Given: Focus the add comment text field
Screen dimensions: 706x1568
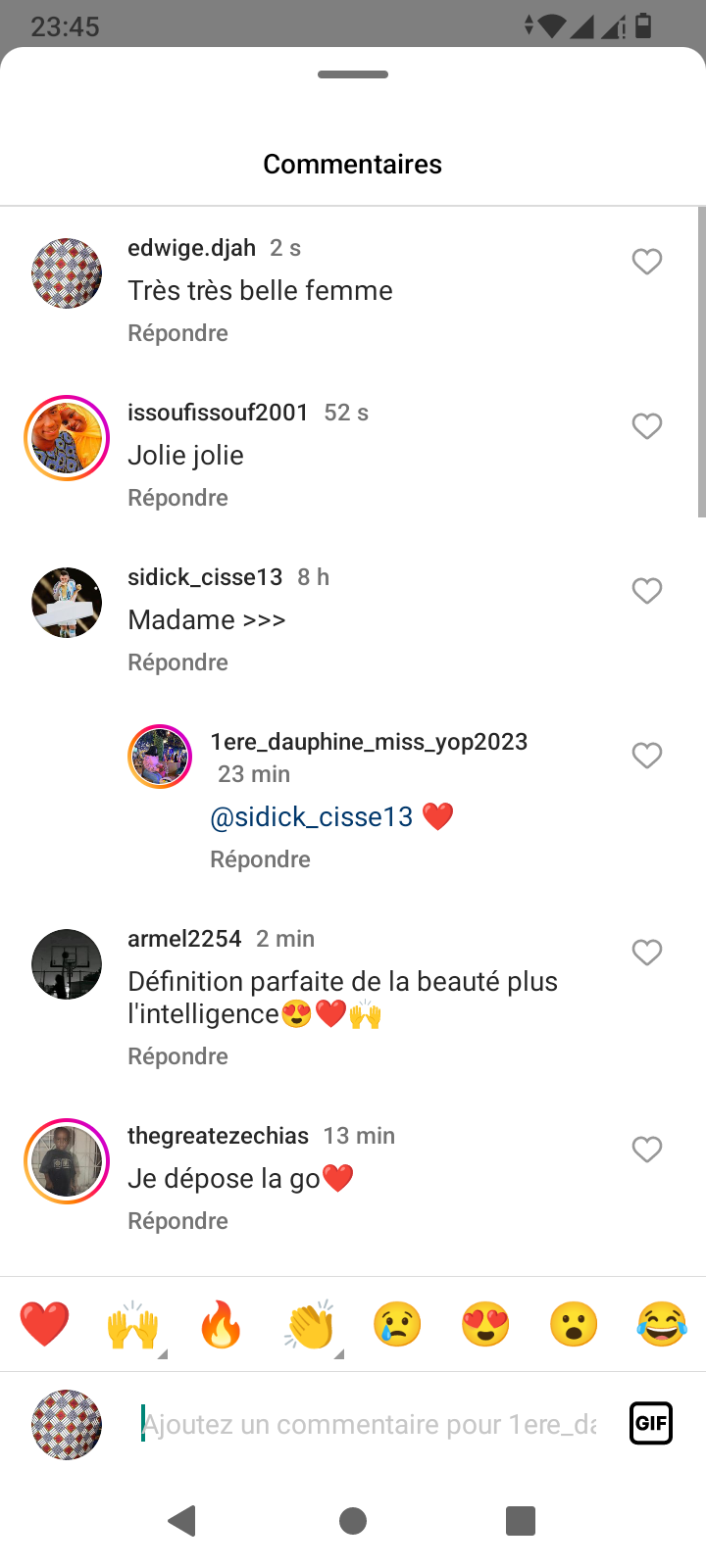Looking at the screenshot, I should tap(369, 1424).
